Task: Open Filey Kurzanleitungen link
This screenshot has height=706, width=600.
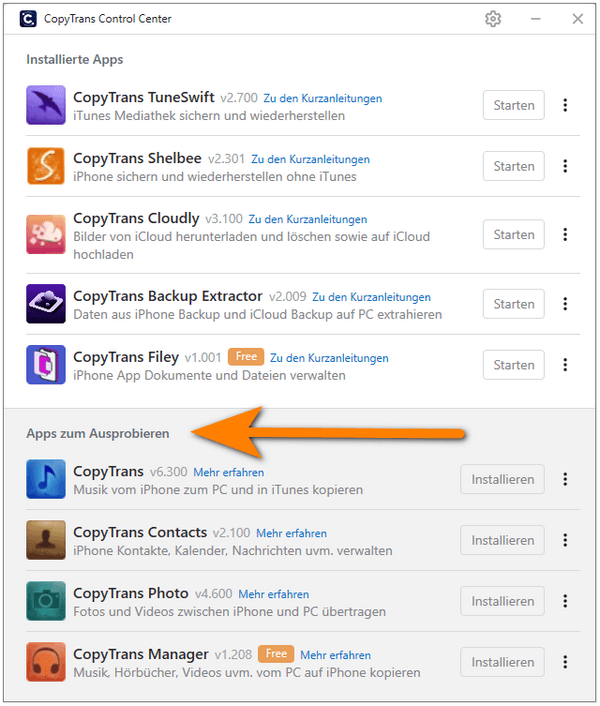Action: (329, 358)
